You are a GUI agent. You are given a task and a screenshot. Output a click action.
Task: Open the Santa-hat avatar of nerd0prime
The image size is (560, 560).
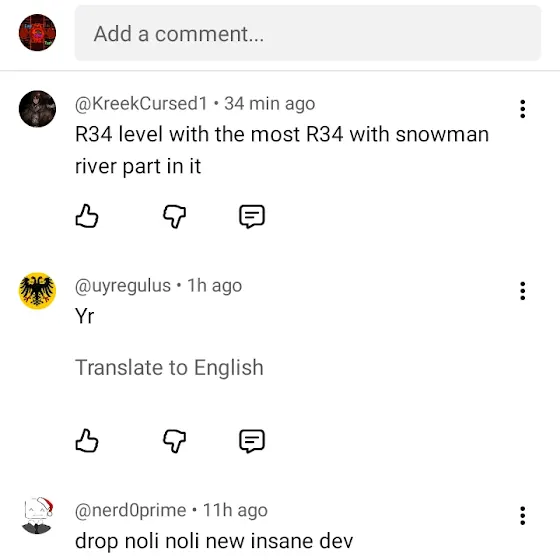[x=37, y=515]
